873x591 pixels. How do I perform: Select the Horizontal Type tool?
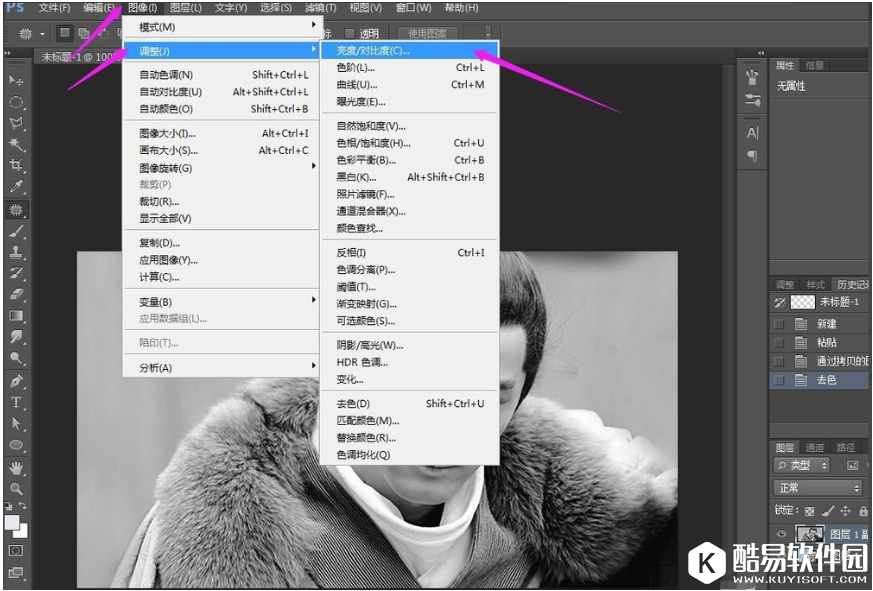point(17,402)
